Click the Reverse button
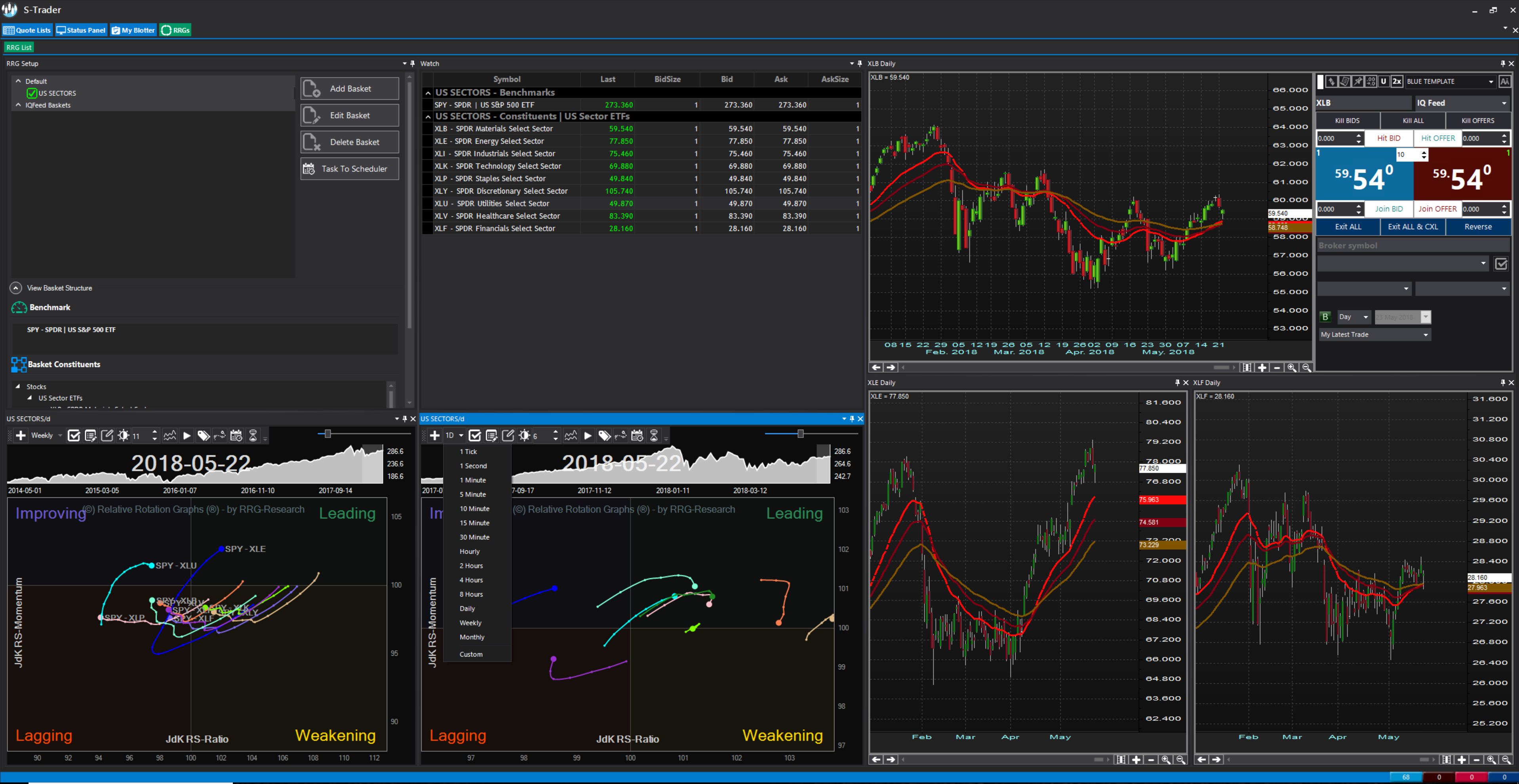1519x784 pixels. pos(1478,227)
